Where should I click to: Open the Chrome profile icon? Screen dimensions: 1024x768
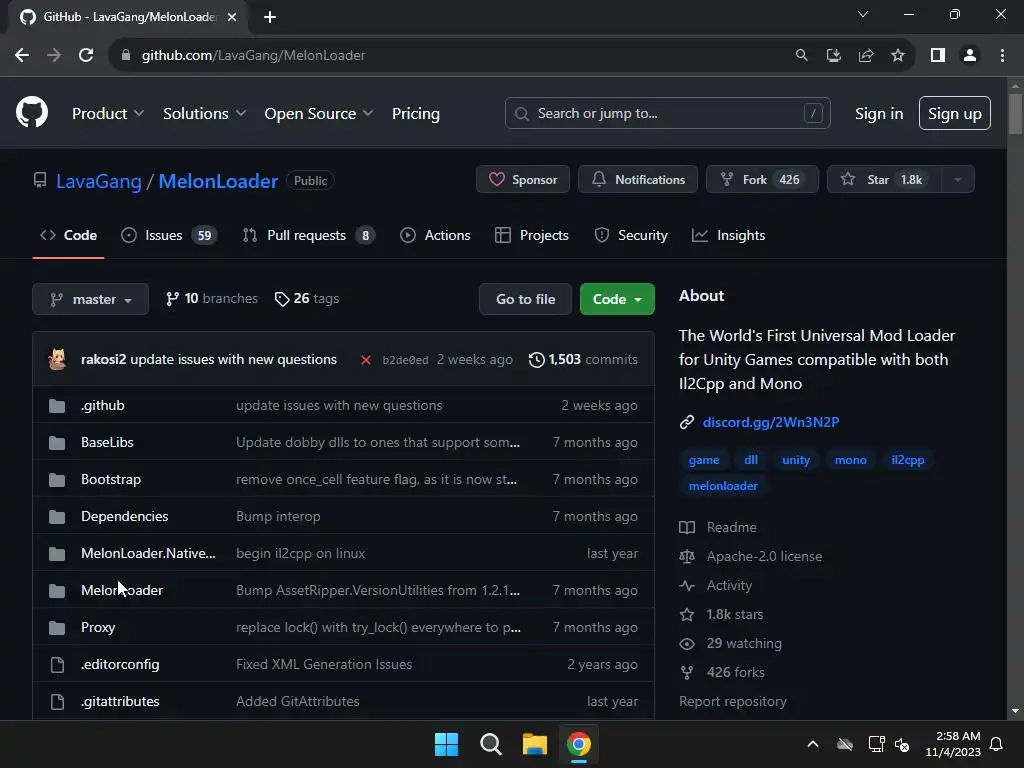click(970, 56)
